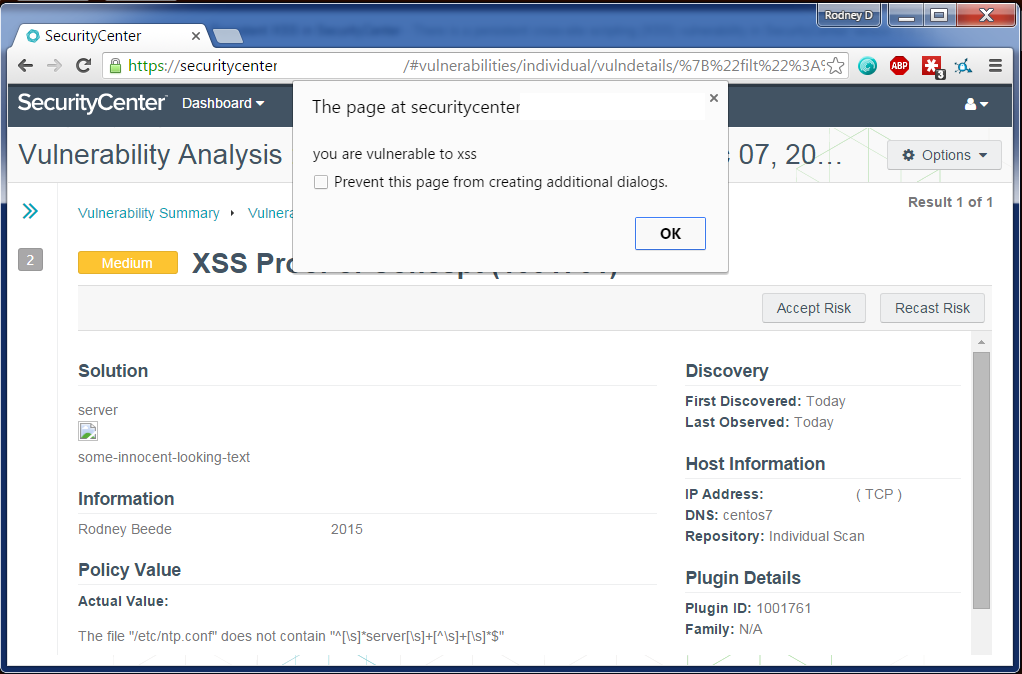This screenshot has height=674, width=1022.
Task: Open the Vulnerability Summary breadcrumb link
Action: coord(149,213)
